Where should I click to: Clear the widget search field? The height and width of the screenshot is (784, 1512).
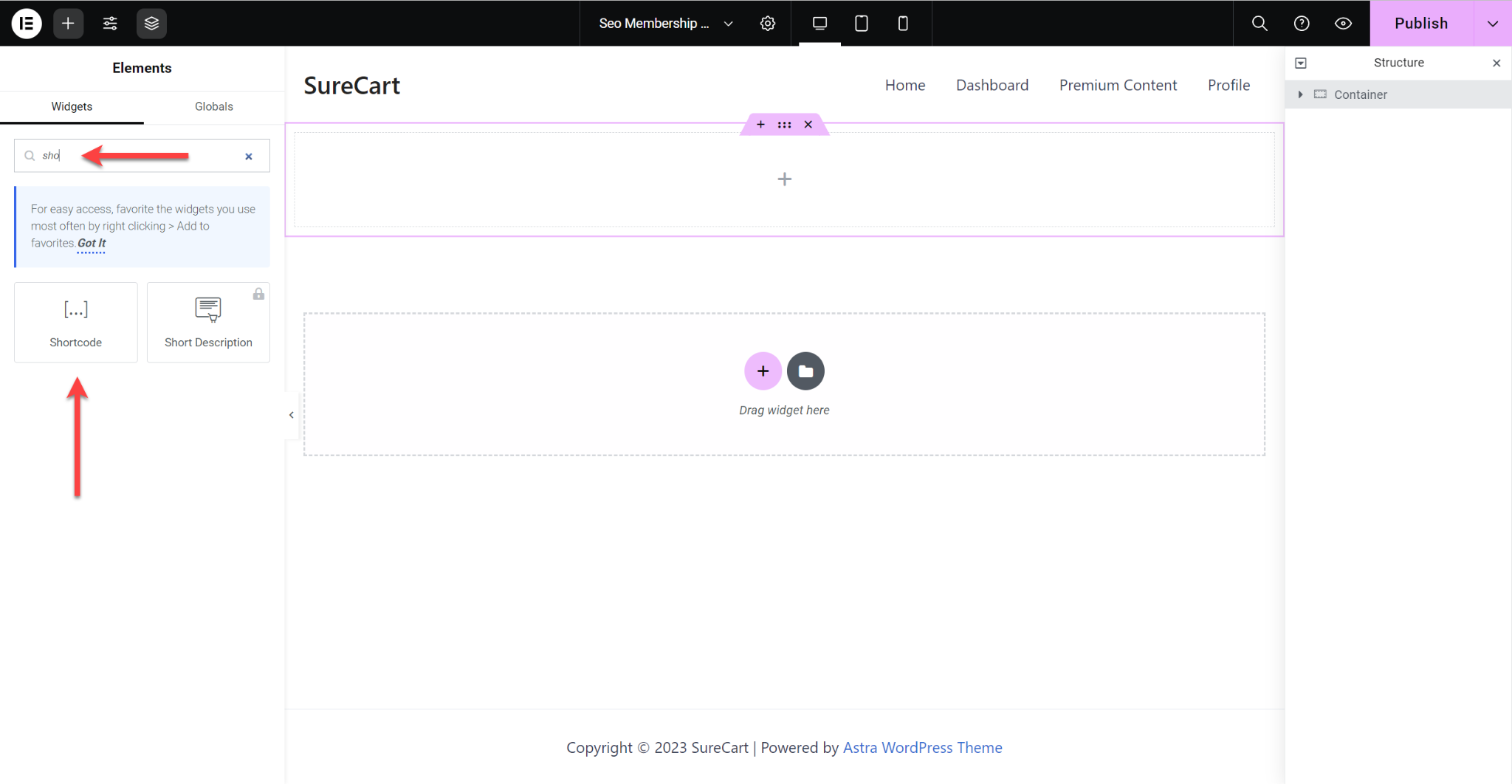coord(248,156)
